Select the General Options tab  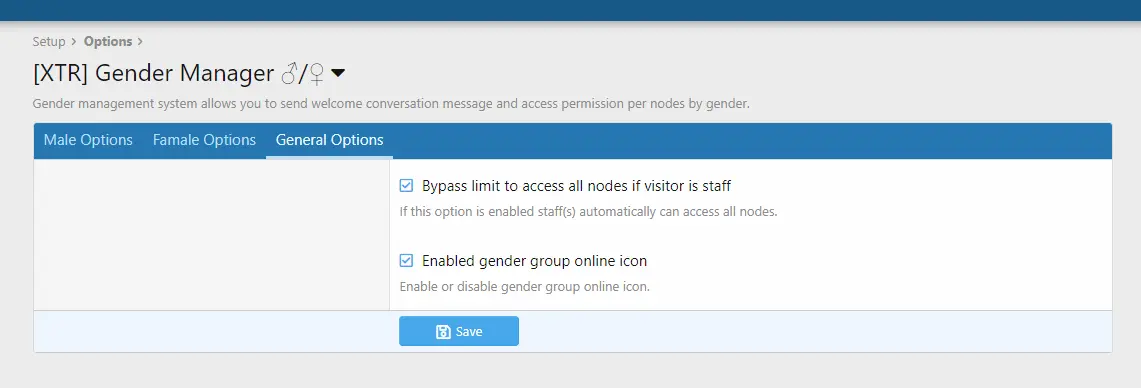[330, 140]
